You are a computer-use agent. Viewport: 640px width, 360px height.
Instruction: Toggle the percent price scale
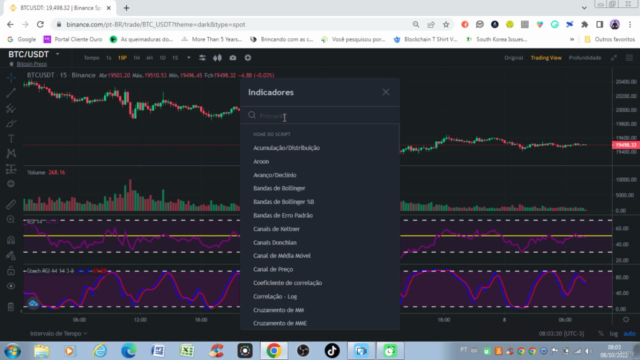(x=601, y=333)
